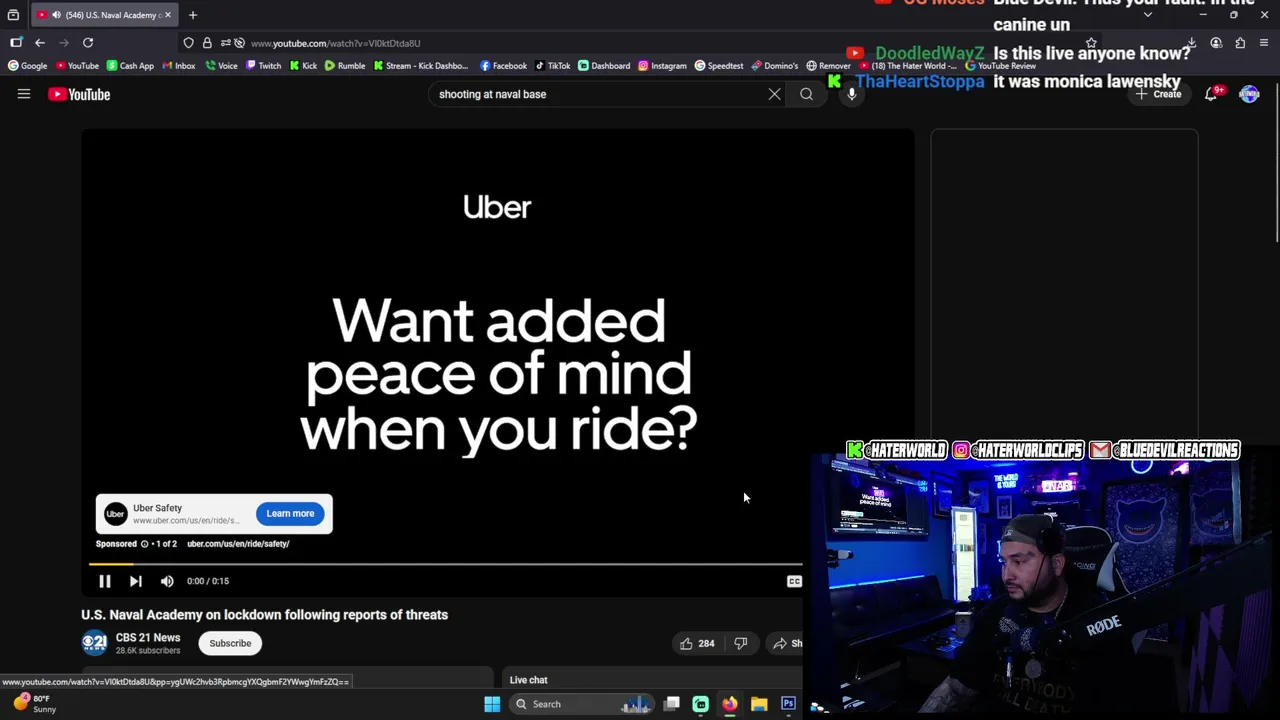Switch to the U.S. Naval Academy tab
This screenshot has height=720, width=1280.
(x=104, y=15)
